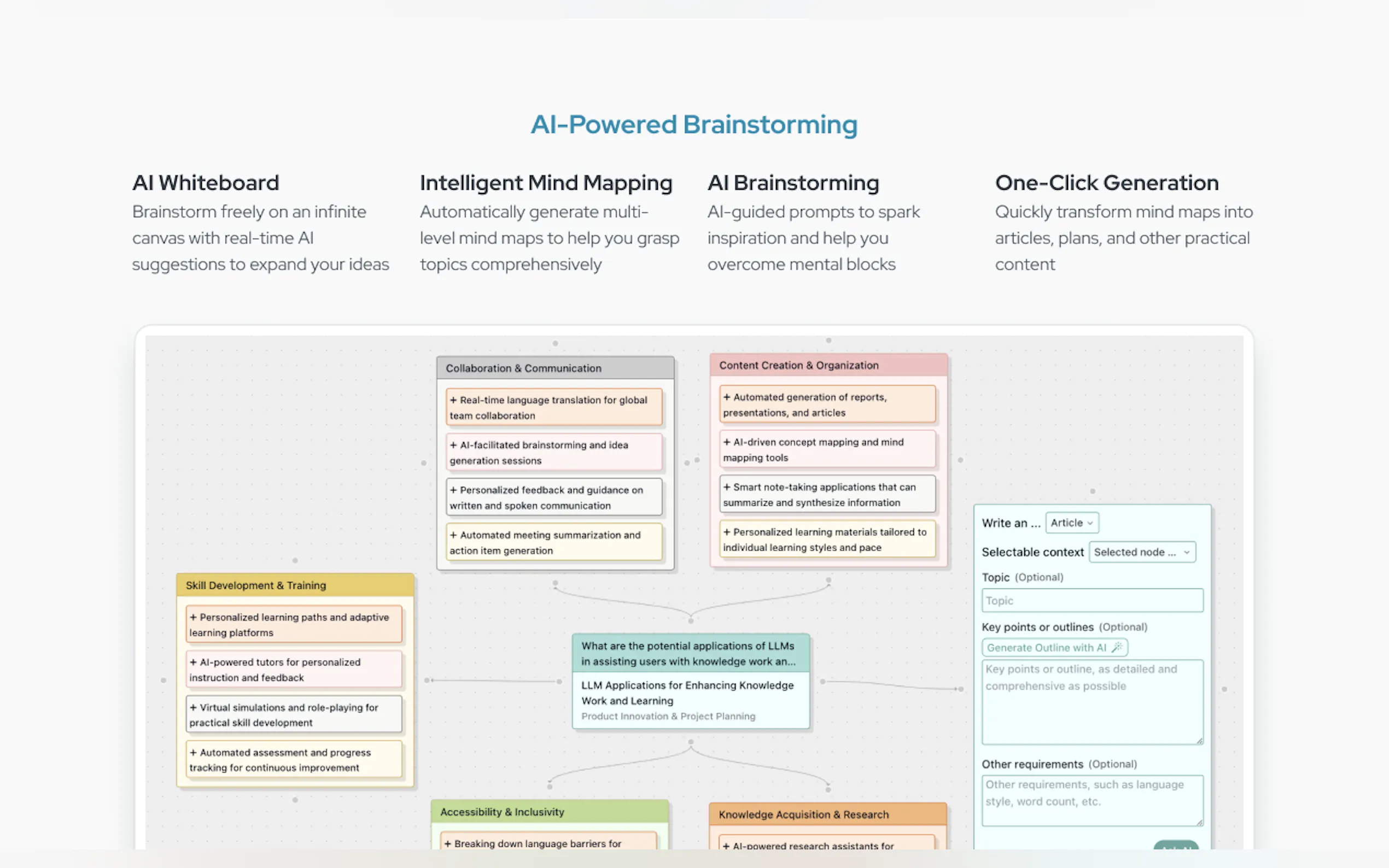This screenshot has width=1389, height=868.
Task: Select the 'Content Creation & Organization' header
Action: pyautogui.click(x=828, y=366)
